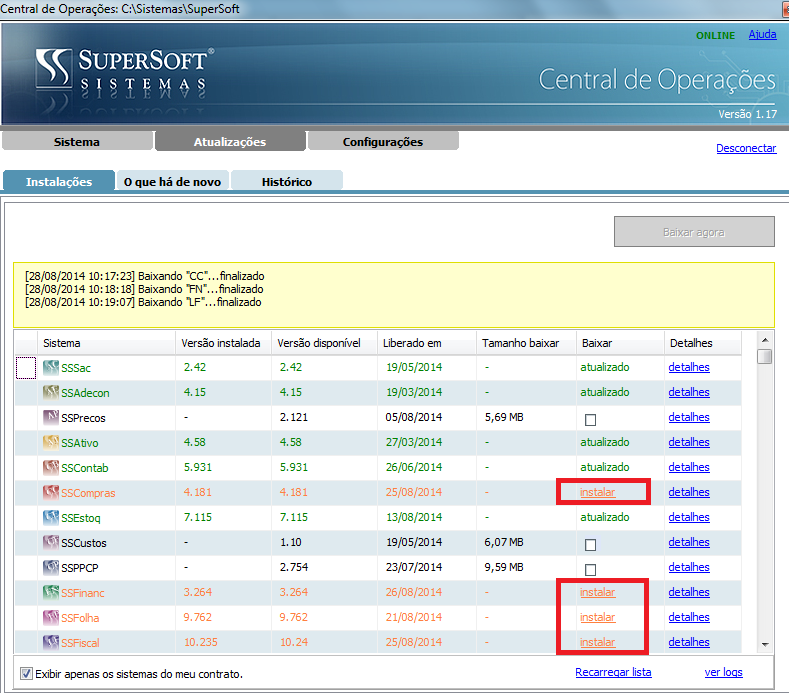The image size is (789, 693).
Task: Click the Versão instalada column header
Action: (x=223, y=343)
